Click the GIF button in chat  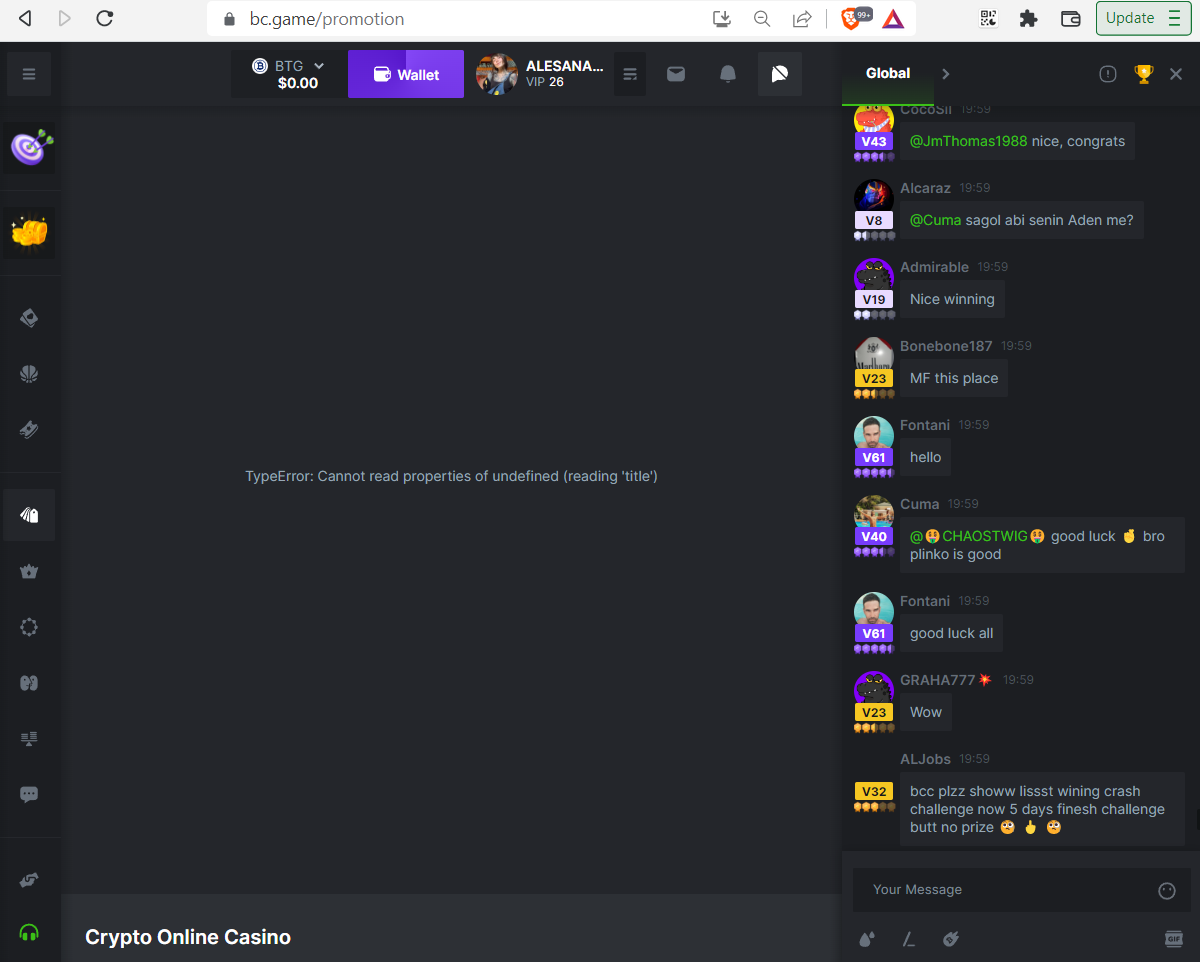pos(1174,938)
